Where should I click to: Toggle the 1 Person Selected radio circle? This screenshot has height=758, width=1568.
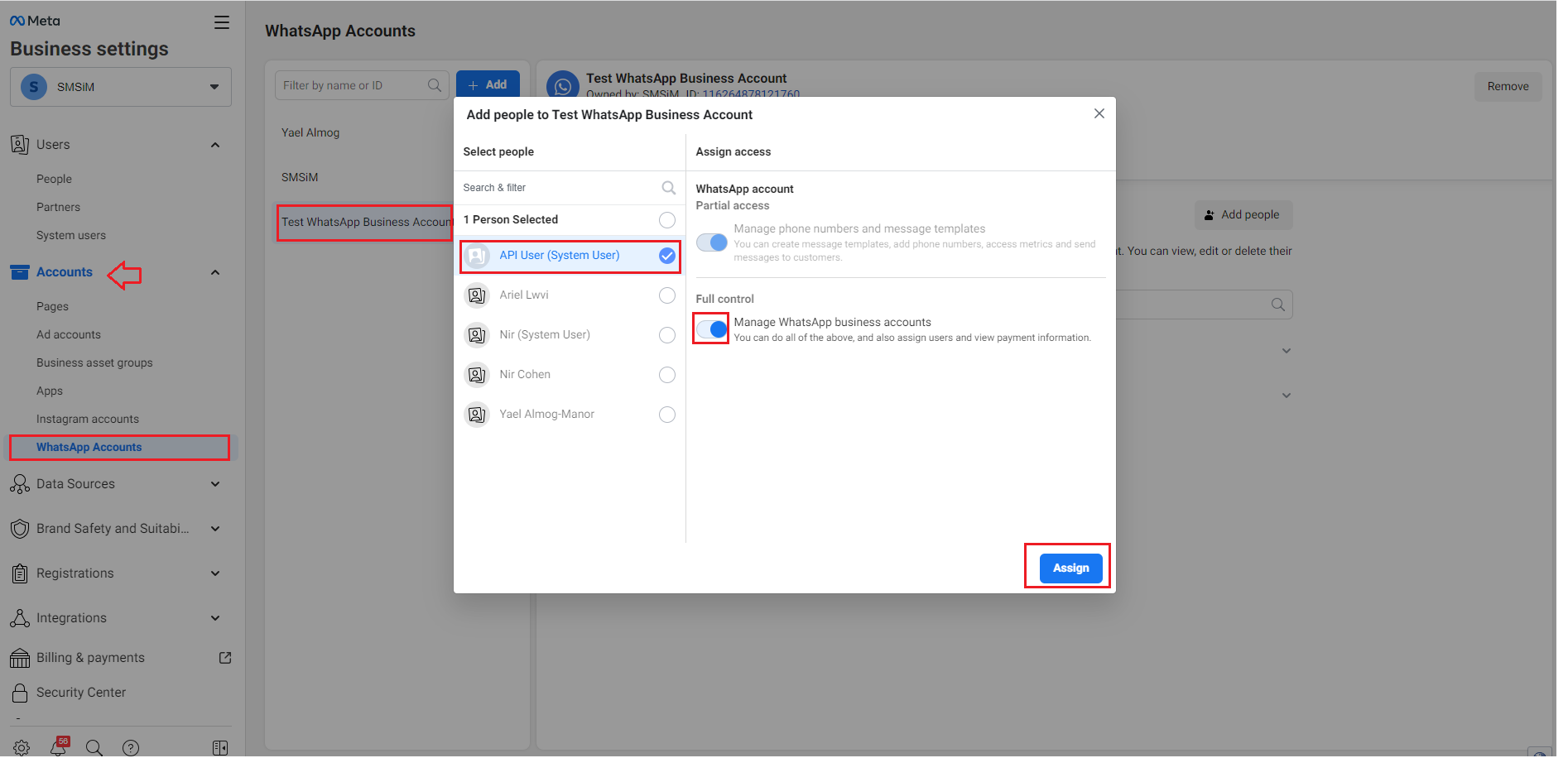(x=666, y=220)
